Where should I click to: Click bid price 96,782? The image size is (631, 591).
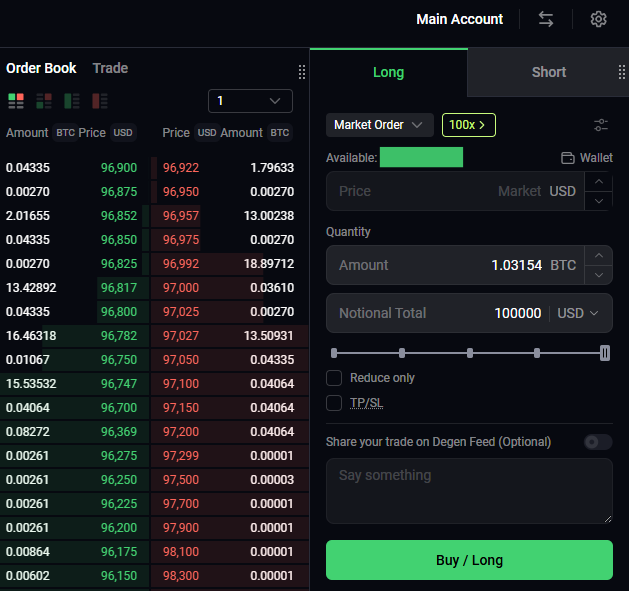(x=119, y=336)
